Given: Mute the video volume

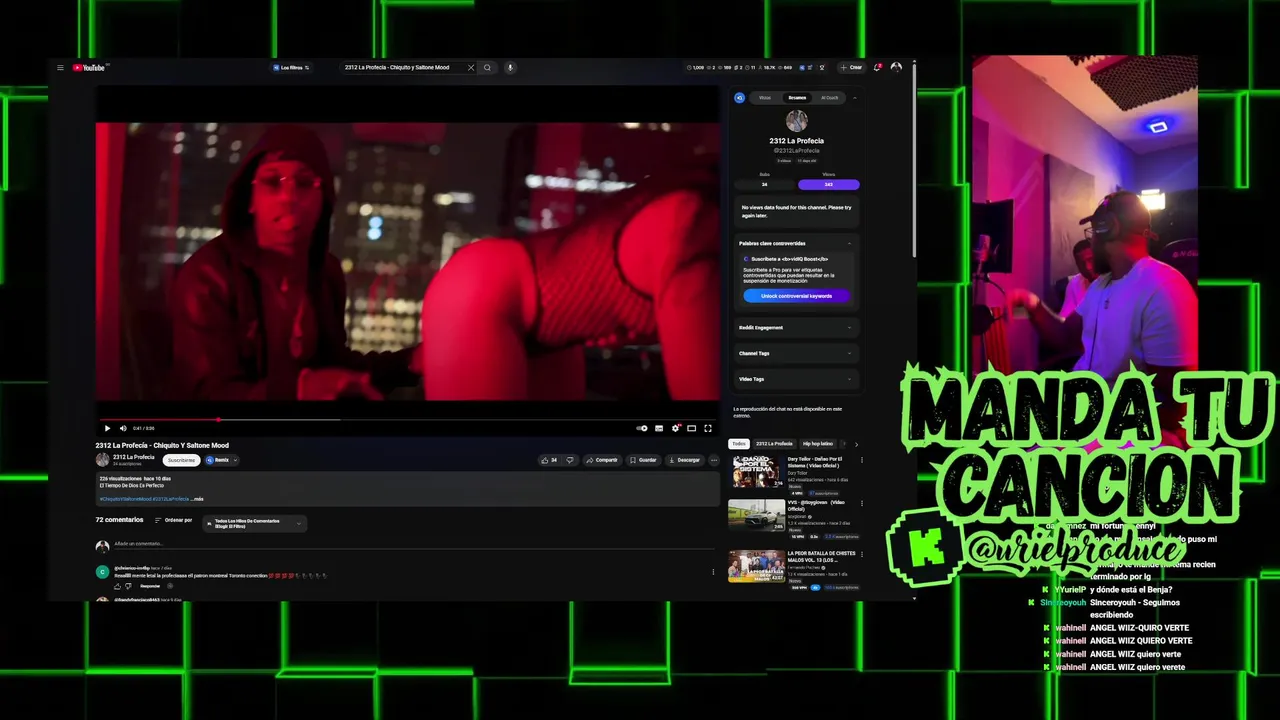Looking at the screenshot, I should tap(123, 428).
